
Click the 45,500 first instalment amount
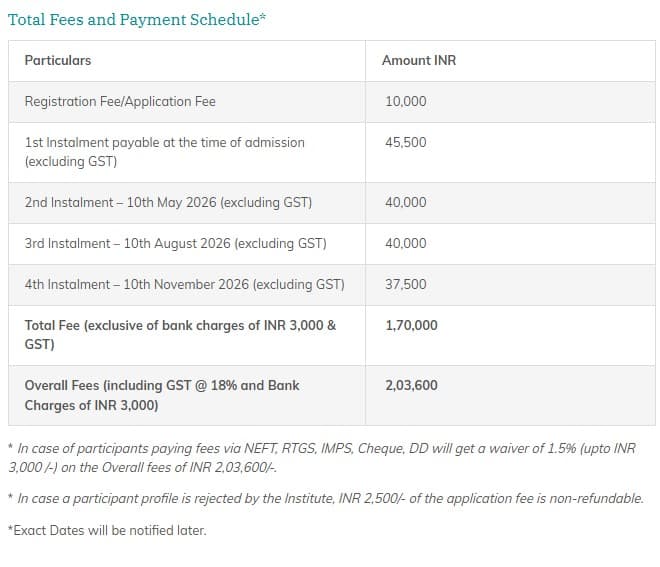[x=405, y=142]
